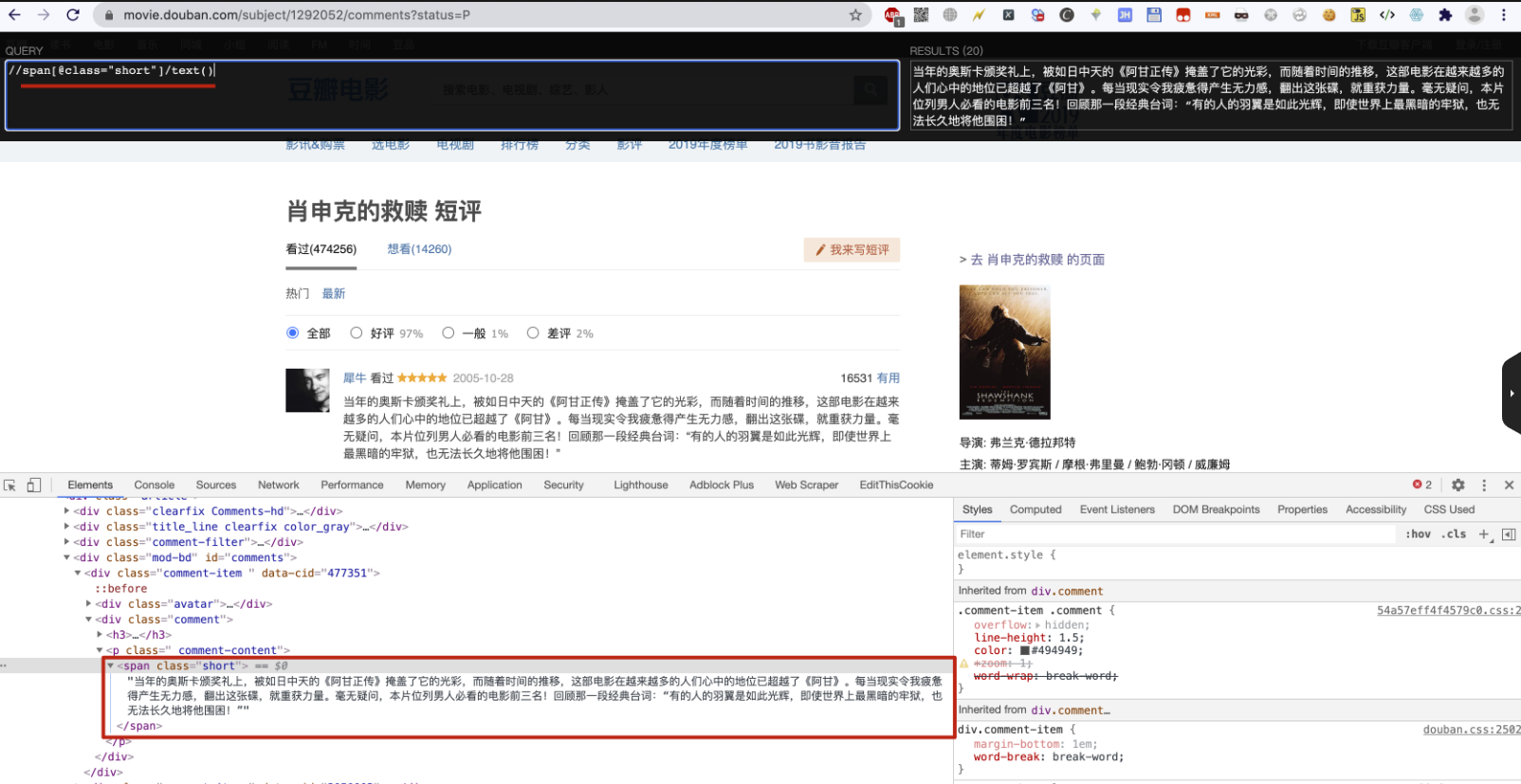The width and height of the screenshot is (1521, 784).
Task: Open the QR code extension icon
Action: [921, 14]
